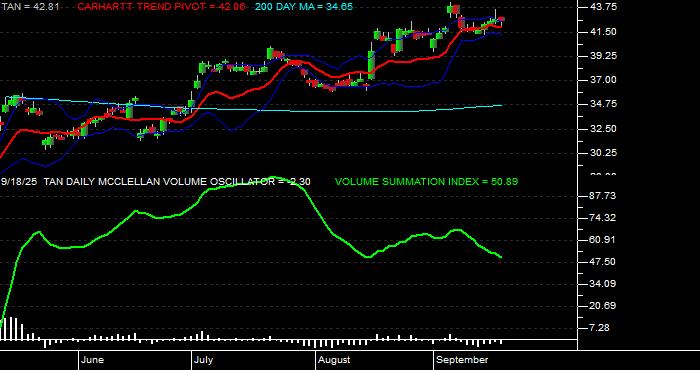700x370 pixels.
Task: Click the 20.69 oscillator axis value
Action: 604,306
